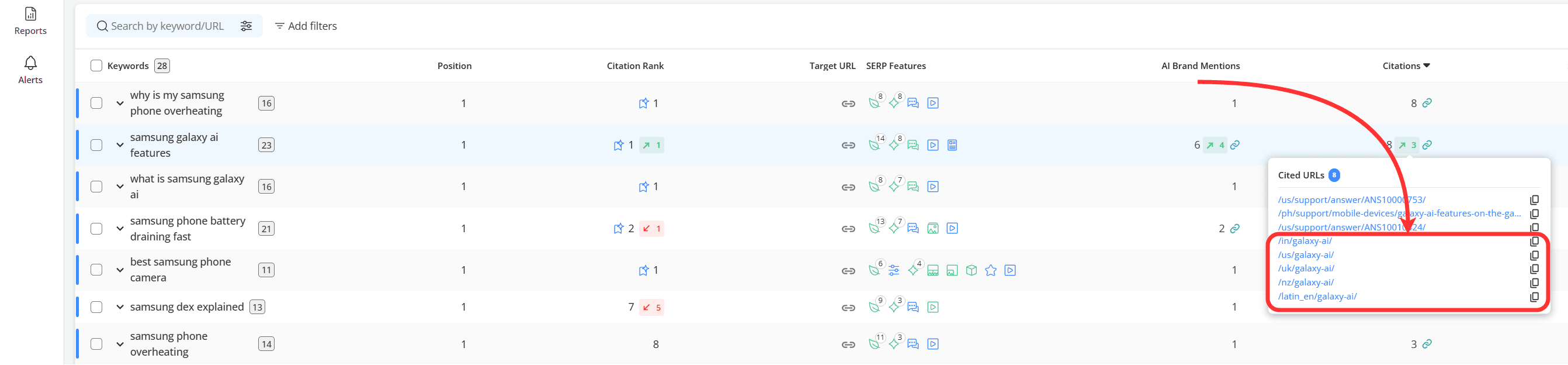Open the Reports section in the sidebar
This screenshot has width=1568, height=365.
click(x=30, y=20)
